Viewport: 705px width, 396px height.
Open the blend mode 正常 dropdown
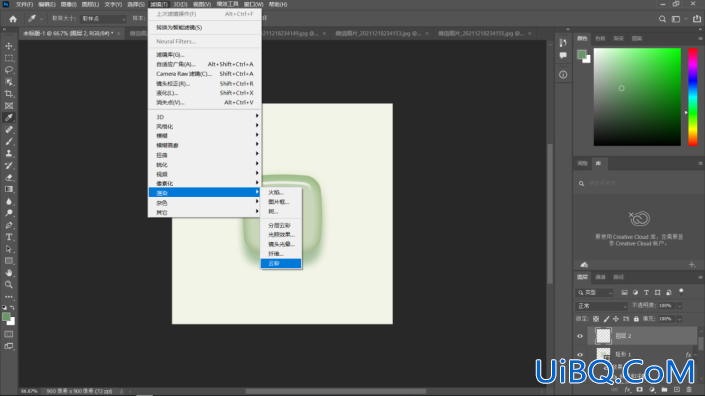(x=602, y=306)
